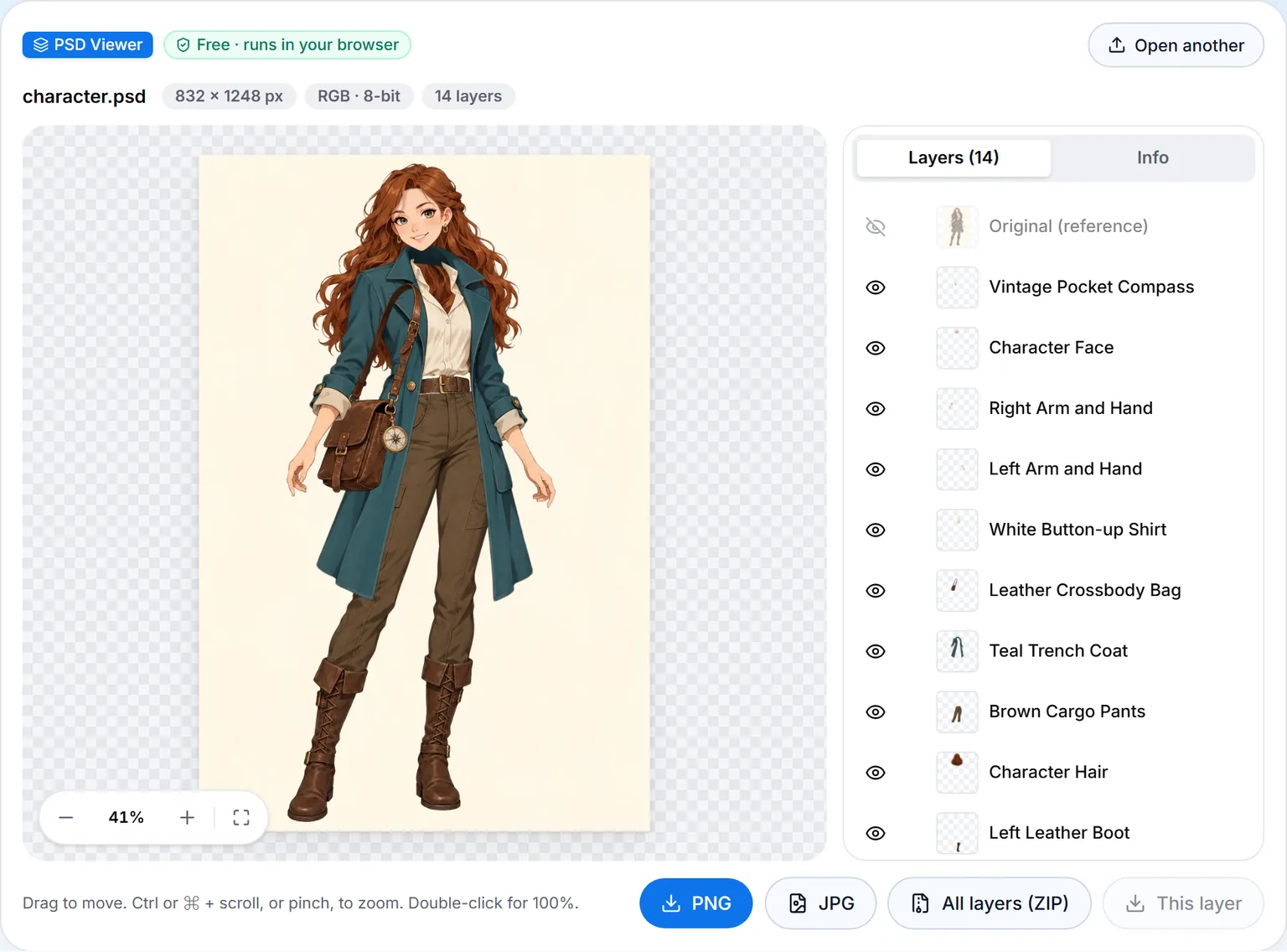Click the Left Leather Boot layer name
The height and width of the screenshot is (952, 1287).
click(1059, 833)
